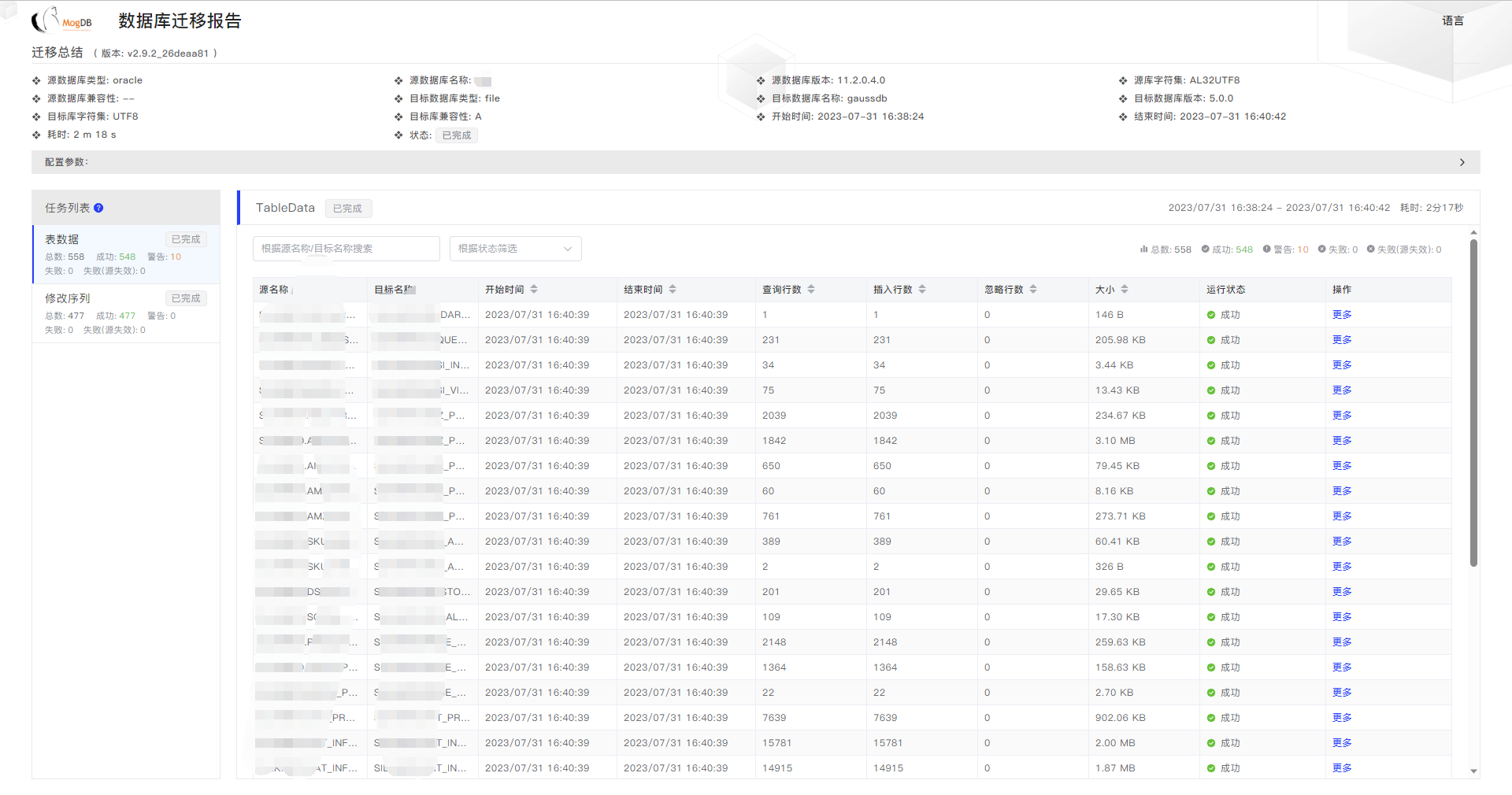This screenshot has height=795, width=1512.
Task: Sort by query rows column arrows
Action: [x=811, y=290]
